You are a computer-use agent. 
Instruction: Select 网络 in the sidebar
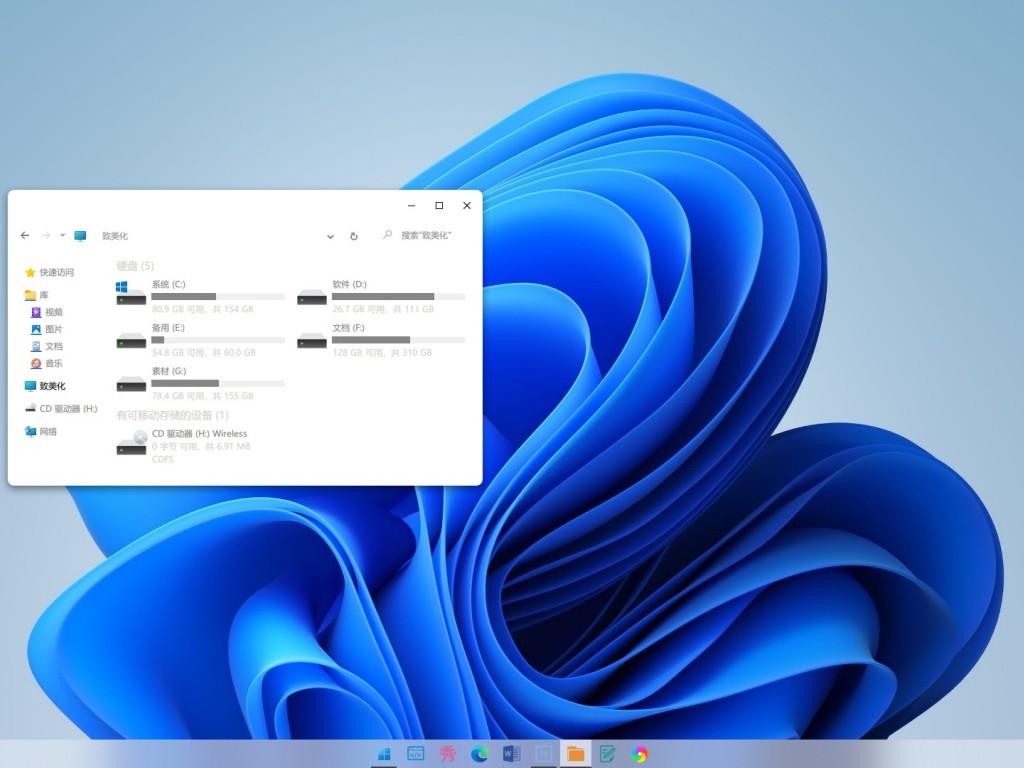(48, 432)
